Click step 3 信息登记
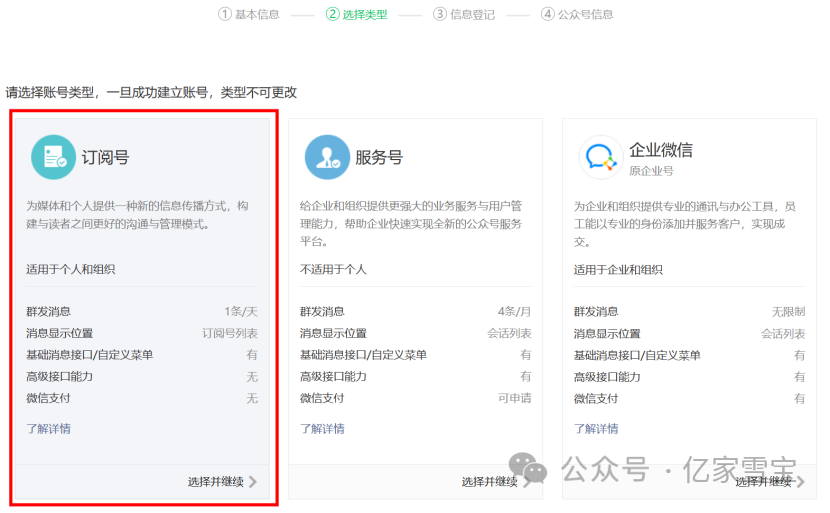 point(464,14)
